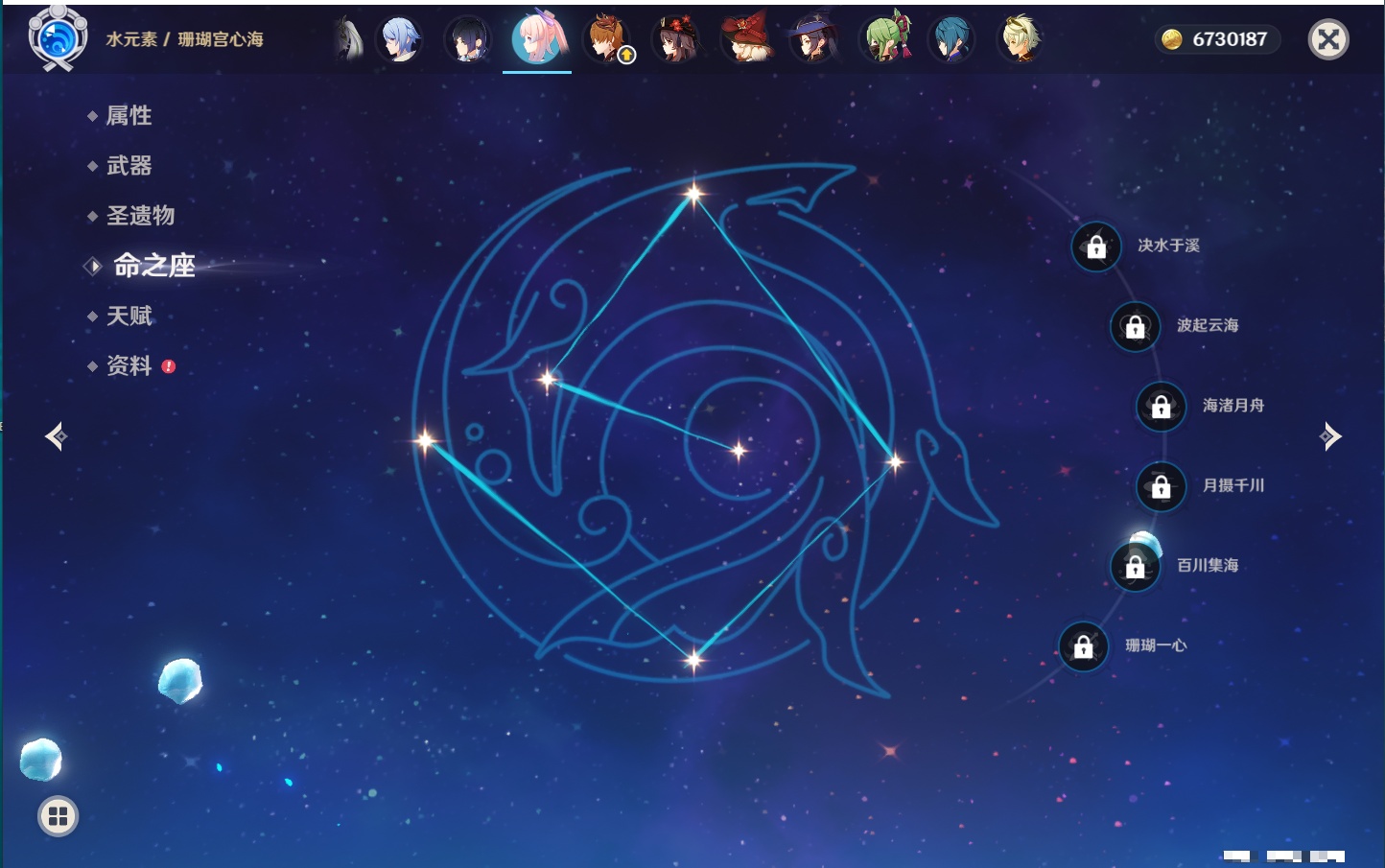
Task: Switch to the Klee avatar with red hat
Action: point(745,38)
